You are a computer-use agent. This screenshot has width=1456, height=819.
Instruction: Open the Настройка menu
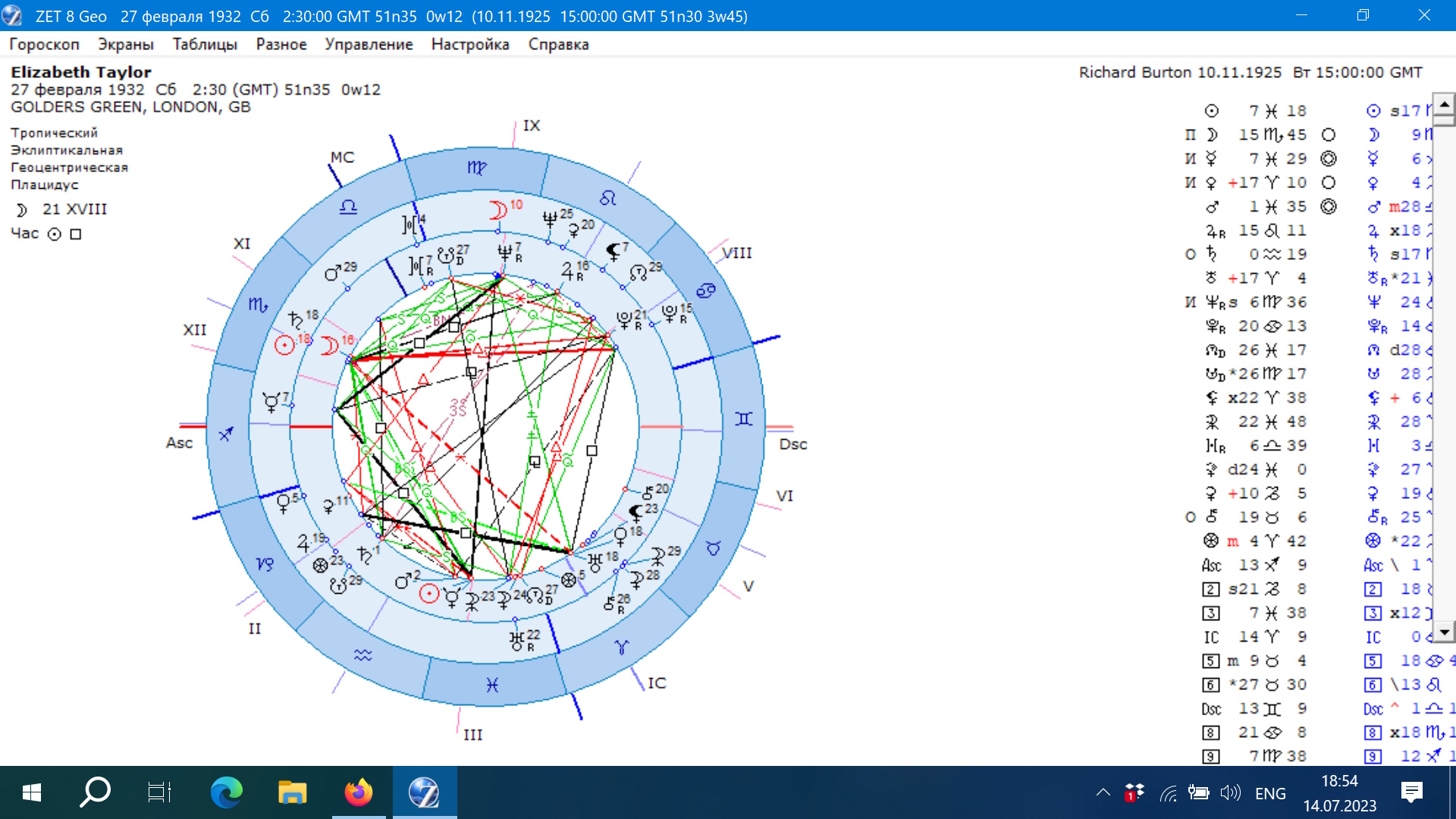(470, 44)
